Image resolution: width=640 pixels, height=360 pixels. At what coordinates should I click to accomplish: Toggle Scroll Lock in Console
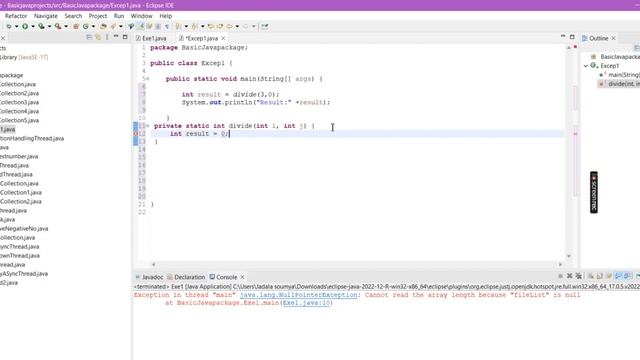click(x=600, y=276)
